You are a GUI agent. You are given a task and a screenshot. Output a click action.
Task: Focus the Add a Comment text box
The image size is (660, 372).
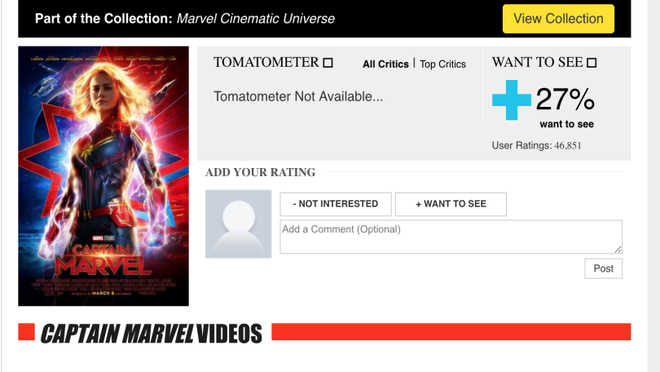point(451,237)
